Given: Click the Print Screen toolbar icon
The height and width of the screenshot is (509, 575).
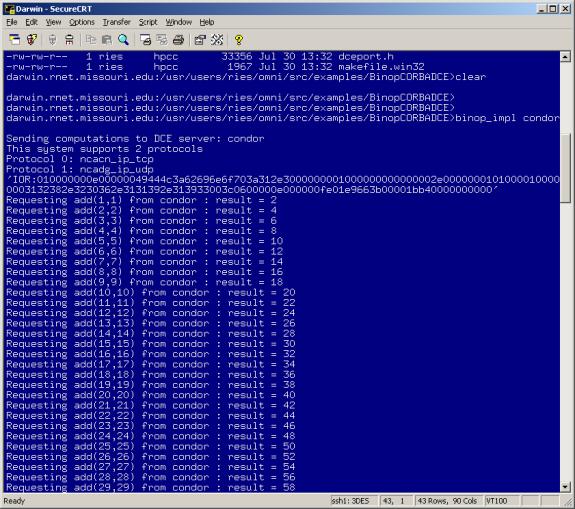Looking at the screenshot, I should pos(145,39).
